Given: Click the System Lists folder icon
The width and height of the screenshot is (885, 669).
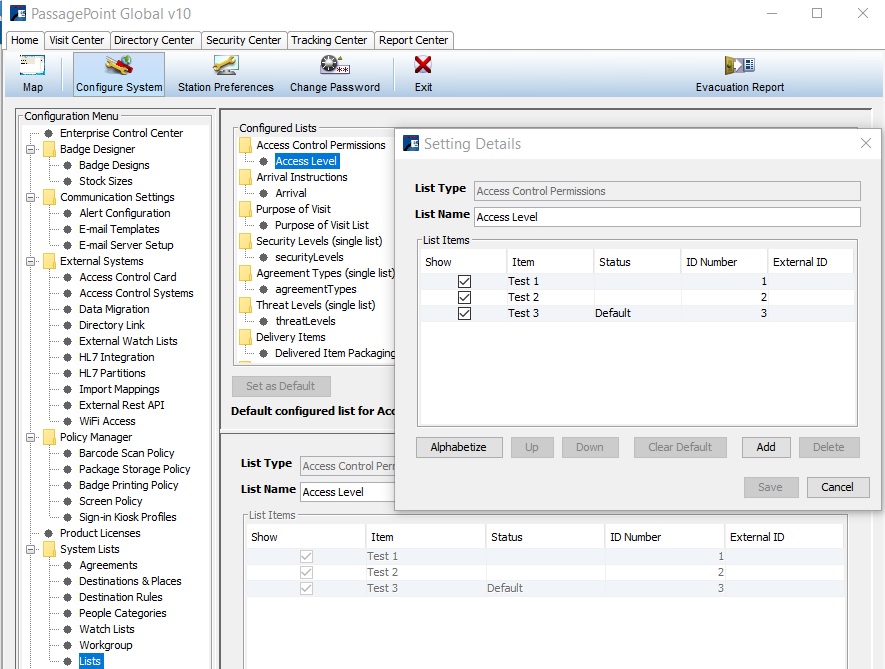Looking at the screenshot, I should [49, 549].
